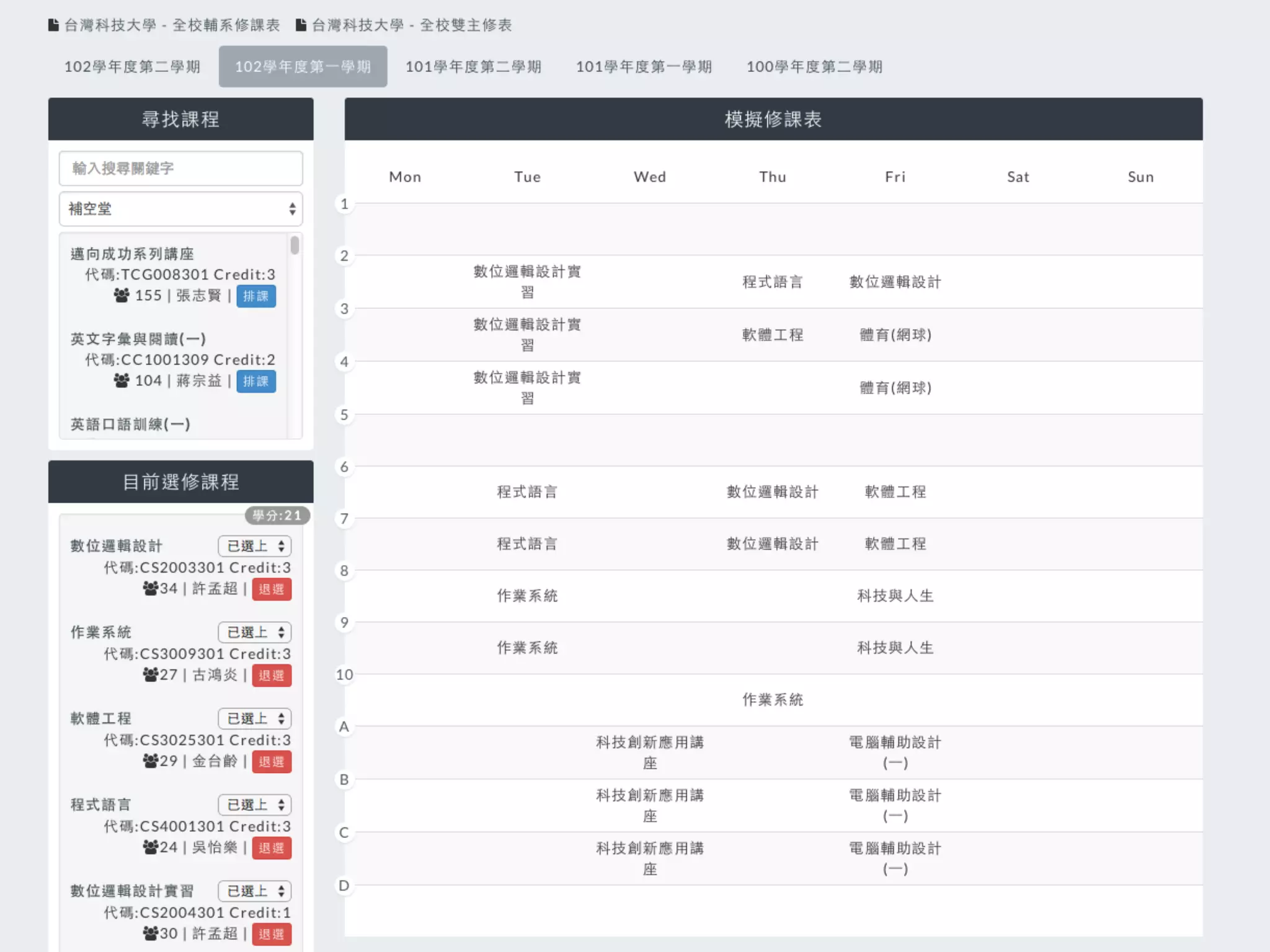Open 已選上 status dropdown for 數位邏輯設計
The width and height of the screenshot is (1270, 952).
pos(254,545)
